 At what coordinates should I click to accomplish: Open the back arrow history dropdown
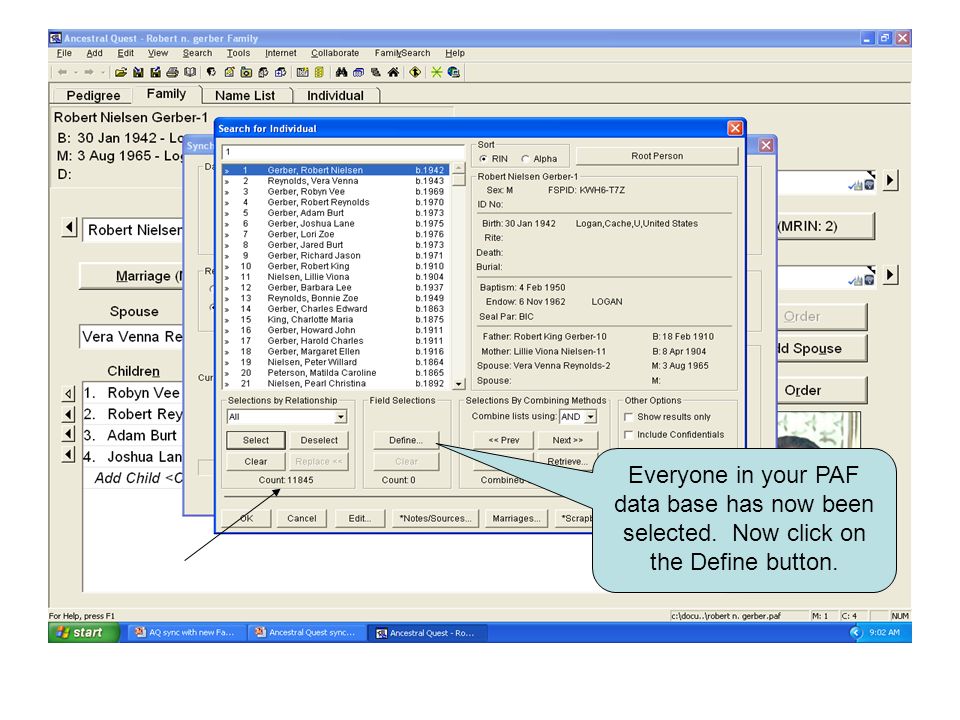coord(76,72)
